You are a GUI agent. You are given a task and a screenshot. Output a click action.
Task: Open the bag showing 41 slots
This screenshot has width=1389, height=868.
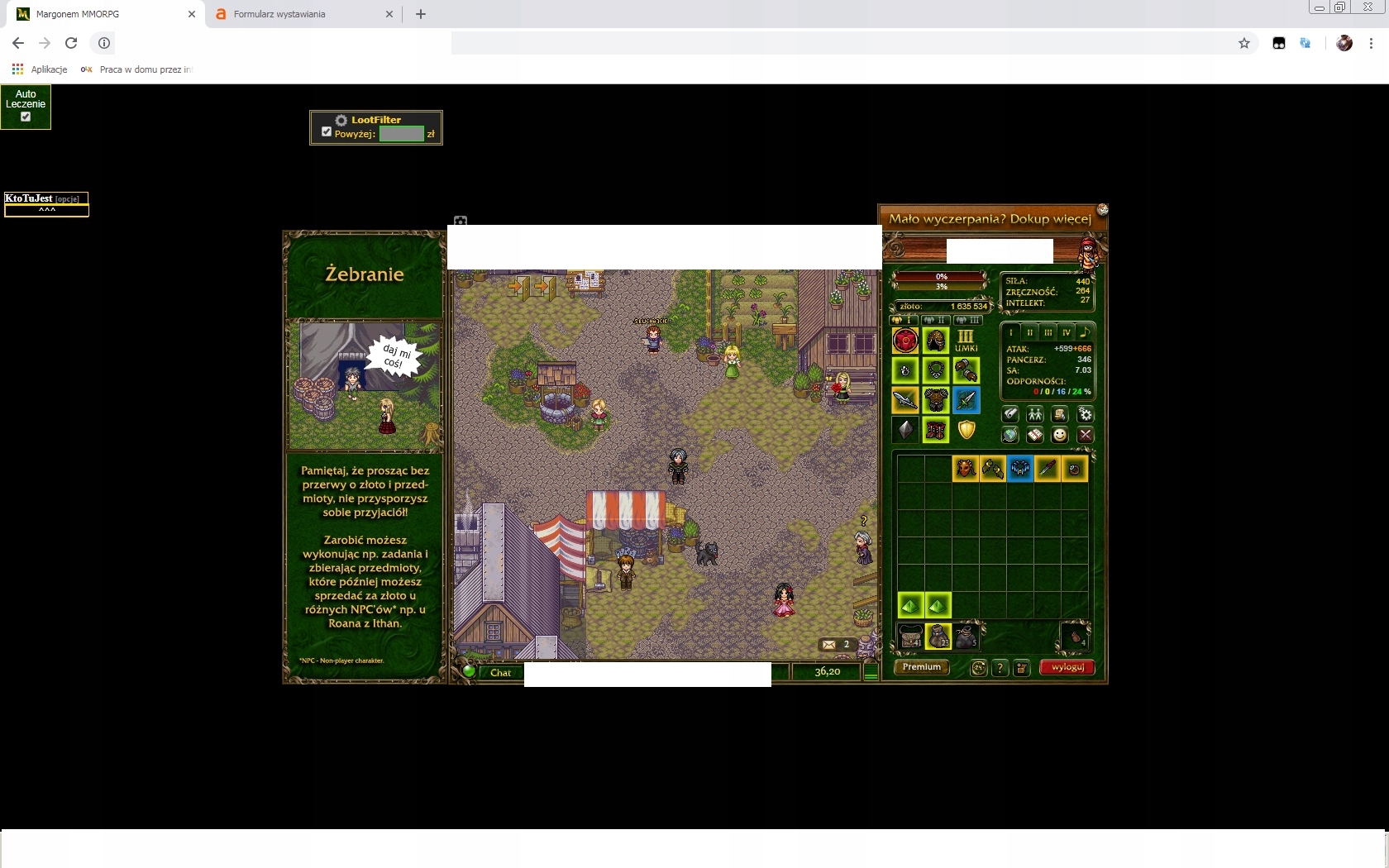coord(910,637)
